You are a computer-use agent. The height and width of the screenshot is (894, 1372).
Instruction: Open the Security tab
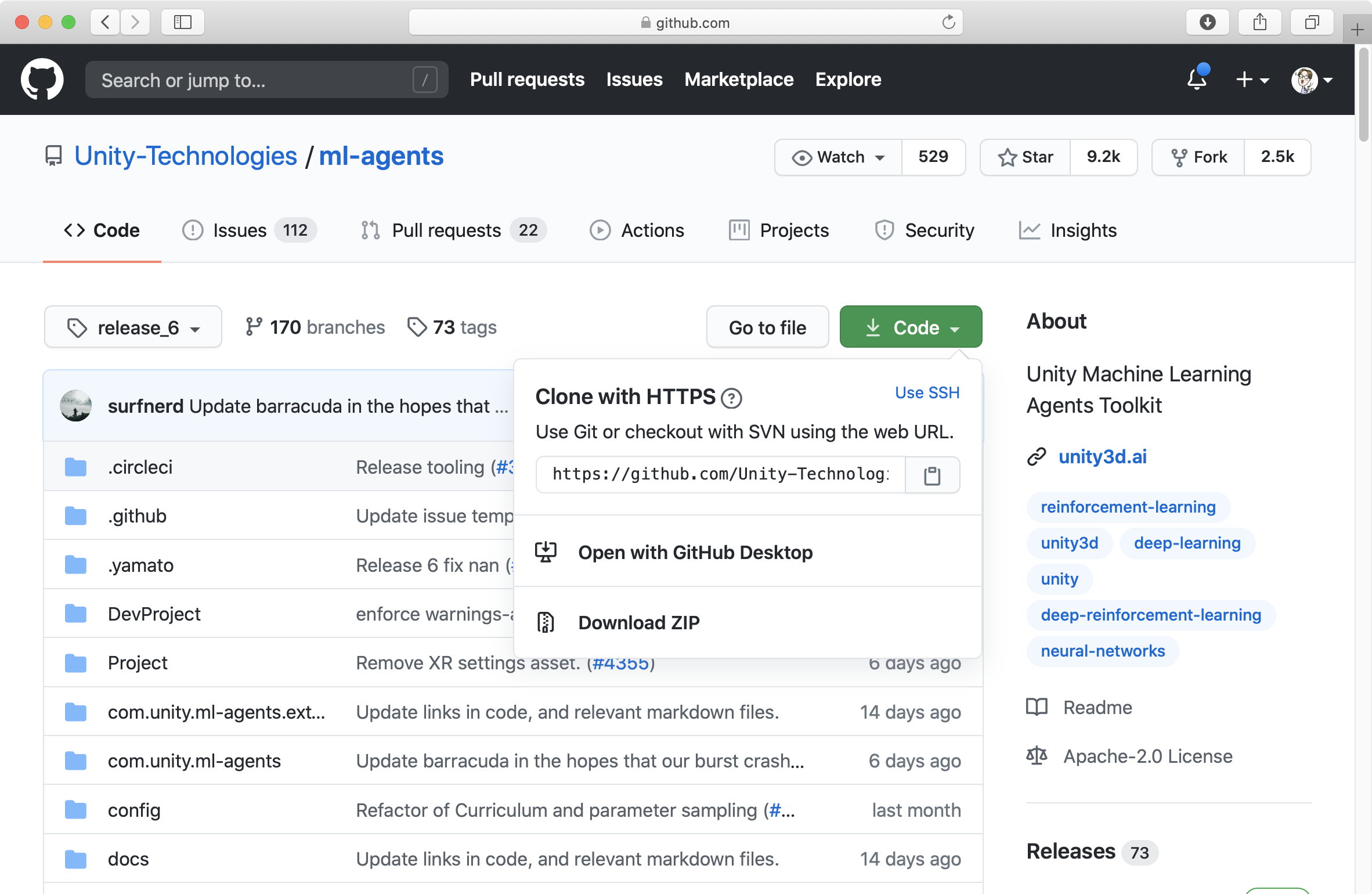click(925, 230)
